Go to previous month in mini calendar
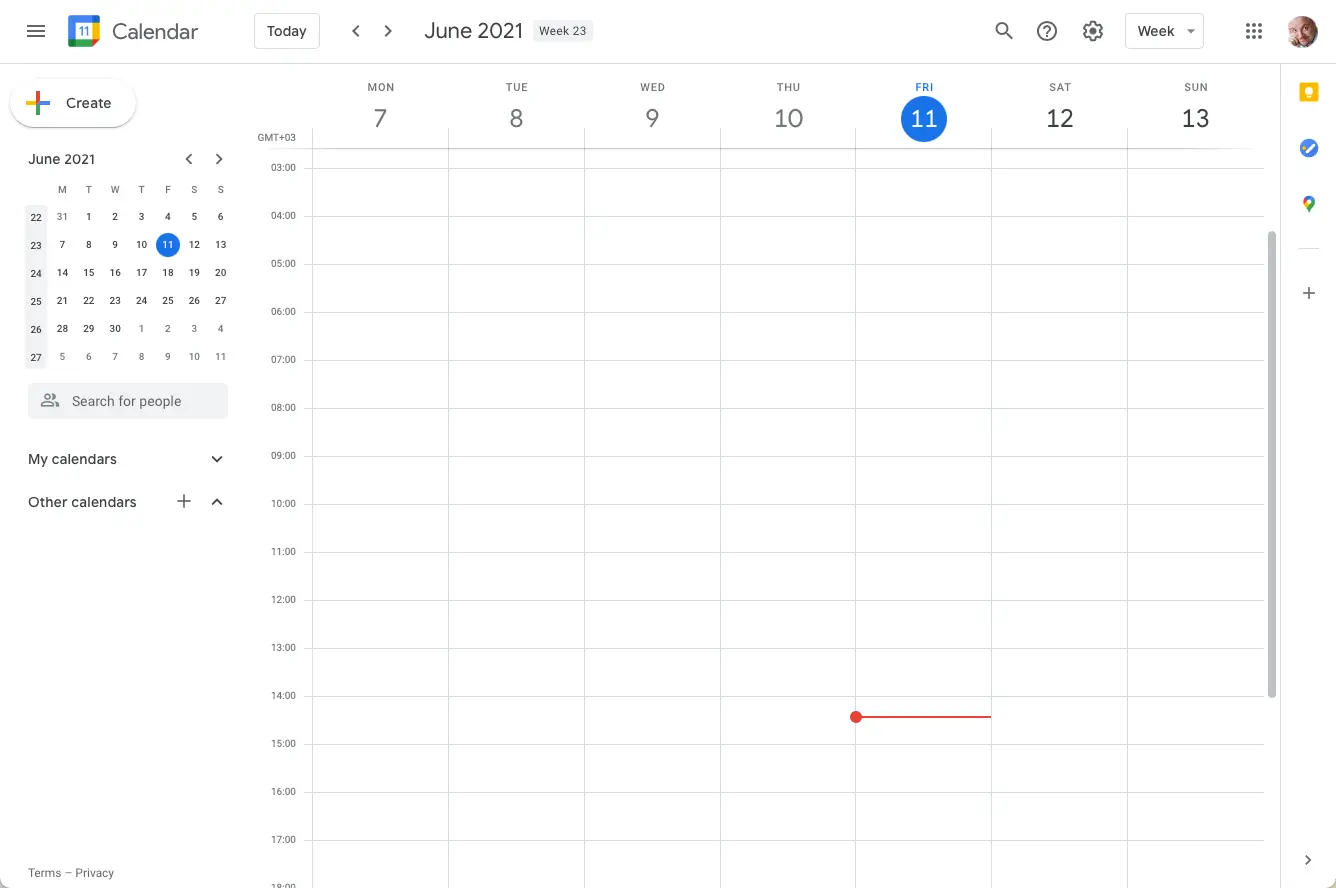Image resolution: width=1336 pixels, height=888 pixels. (189, 159)
